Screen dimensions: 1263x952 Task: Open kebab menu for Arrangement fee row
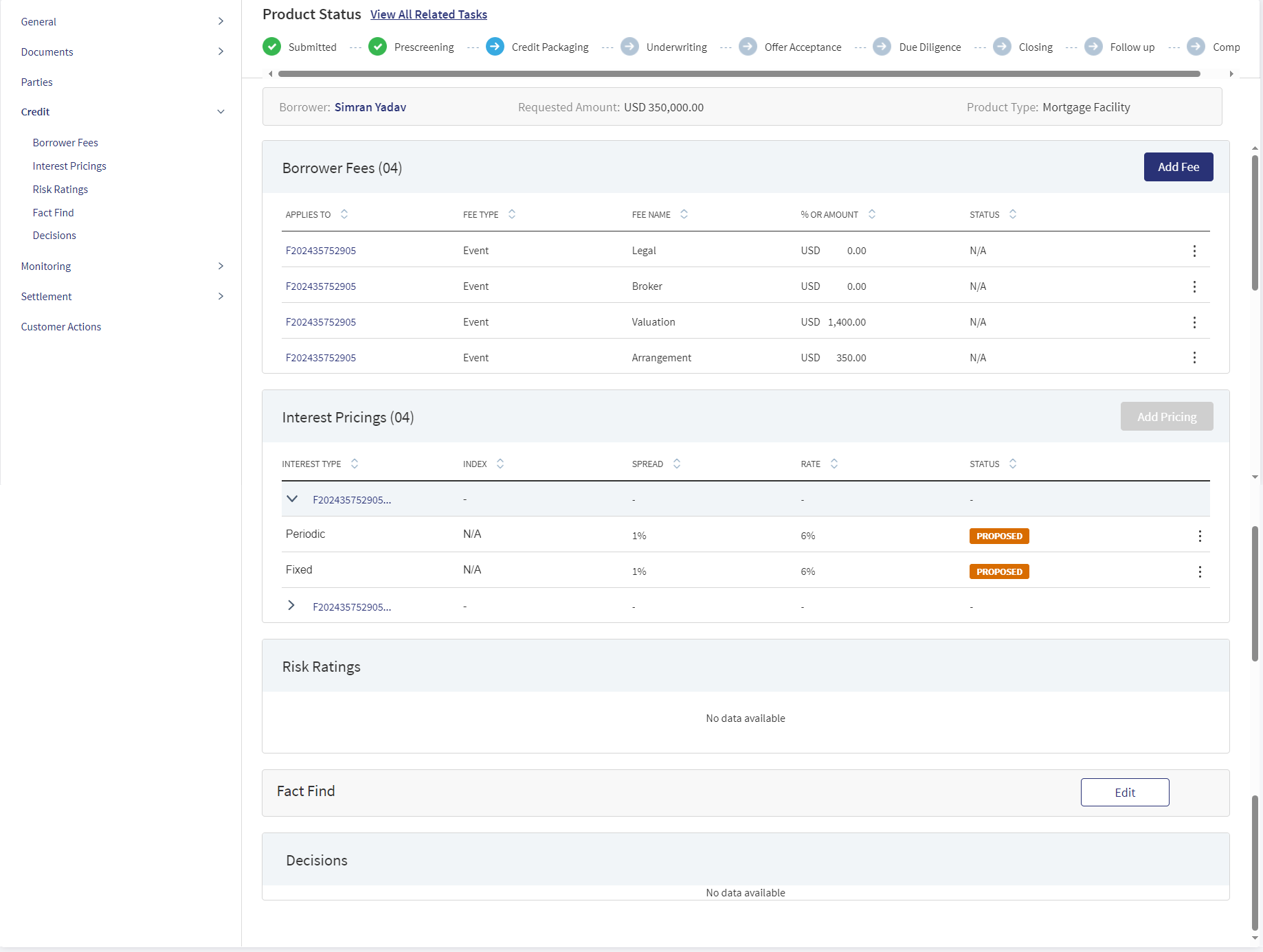pos(1194,358)
